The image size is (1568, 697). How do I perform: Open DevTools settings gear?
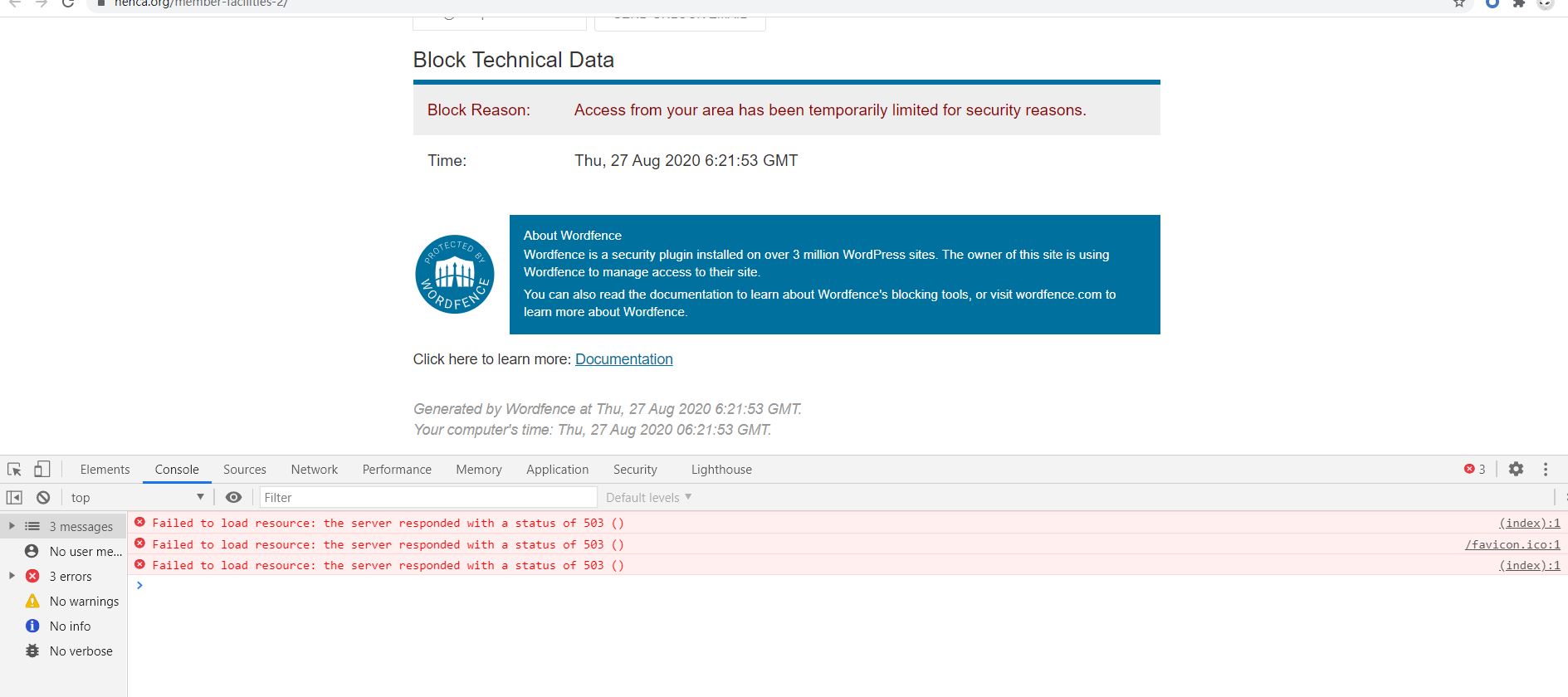[1516, 469]
